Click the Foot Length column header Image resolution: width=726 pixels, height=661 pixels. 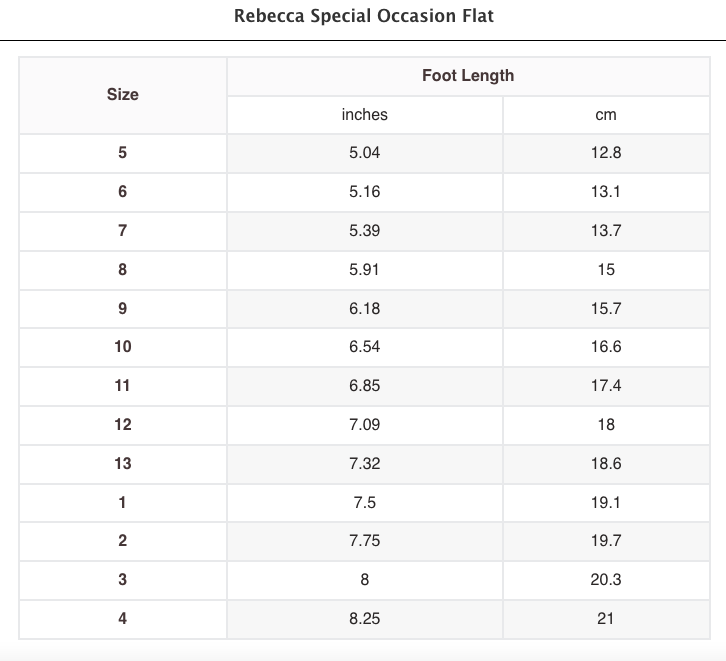467,76
